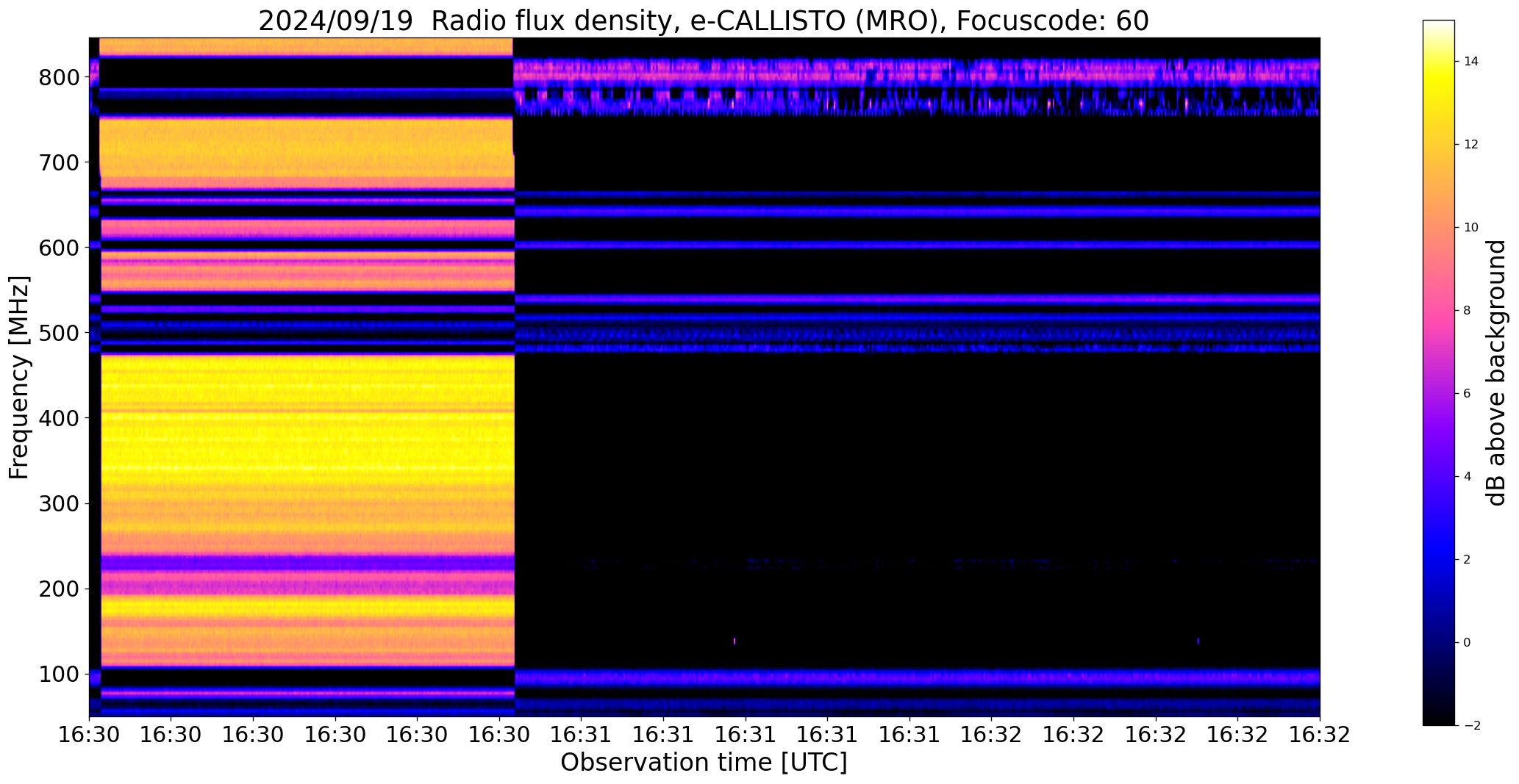Click the 'dB above background' colorbar label
Image resolution: width=1519 pixels, height=784 pixels.
tap(1497, 373)
